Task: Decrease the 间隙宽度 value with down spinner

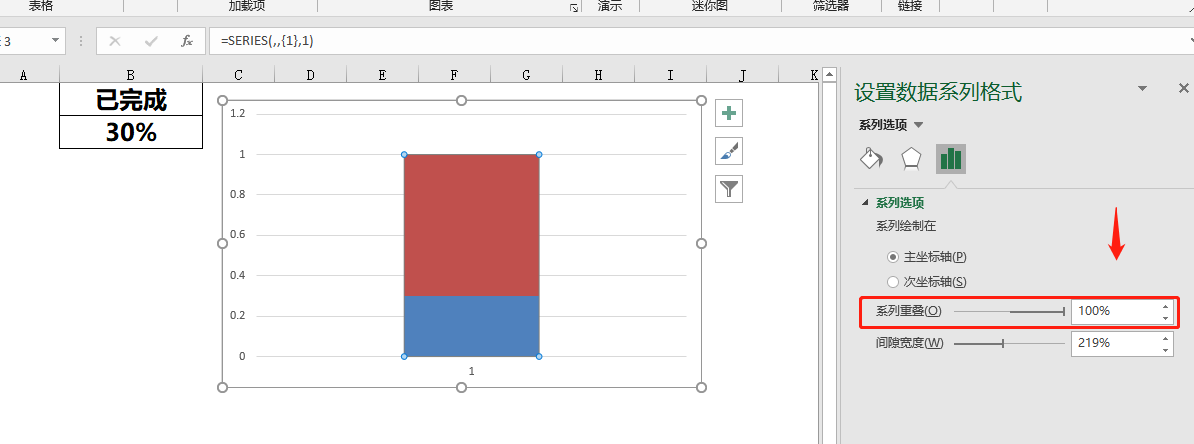Action: click(x=1165, y=349)
